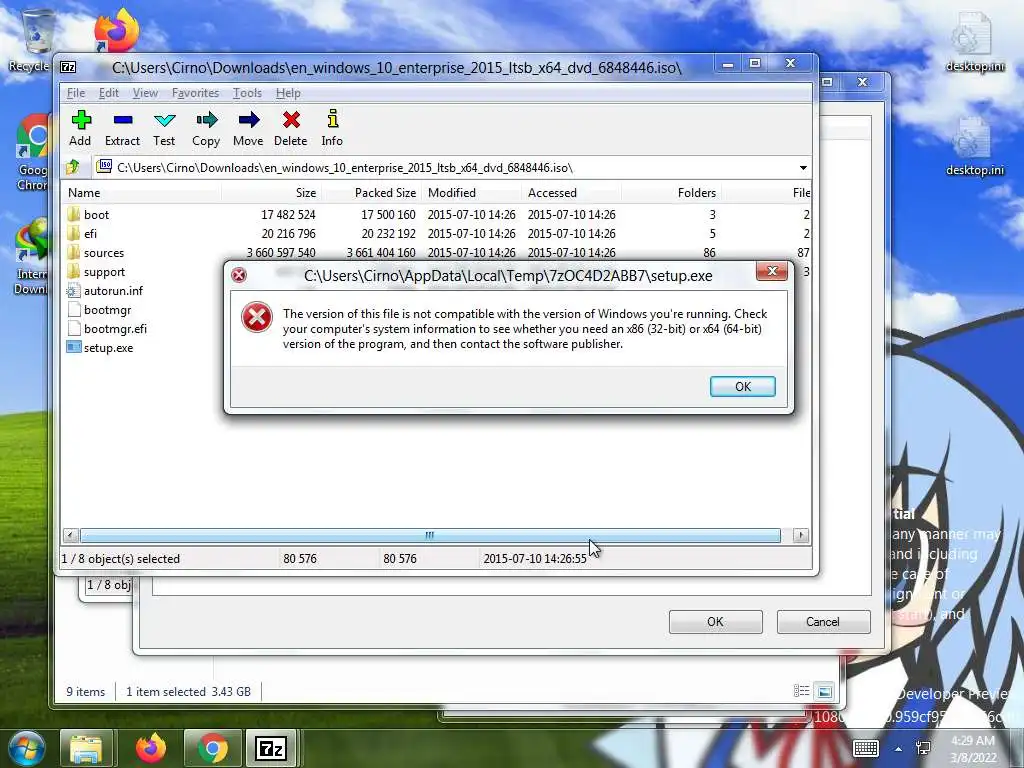Click Cancel in the background dialog
The image size is (1024, 768).
click(823, 622)
